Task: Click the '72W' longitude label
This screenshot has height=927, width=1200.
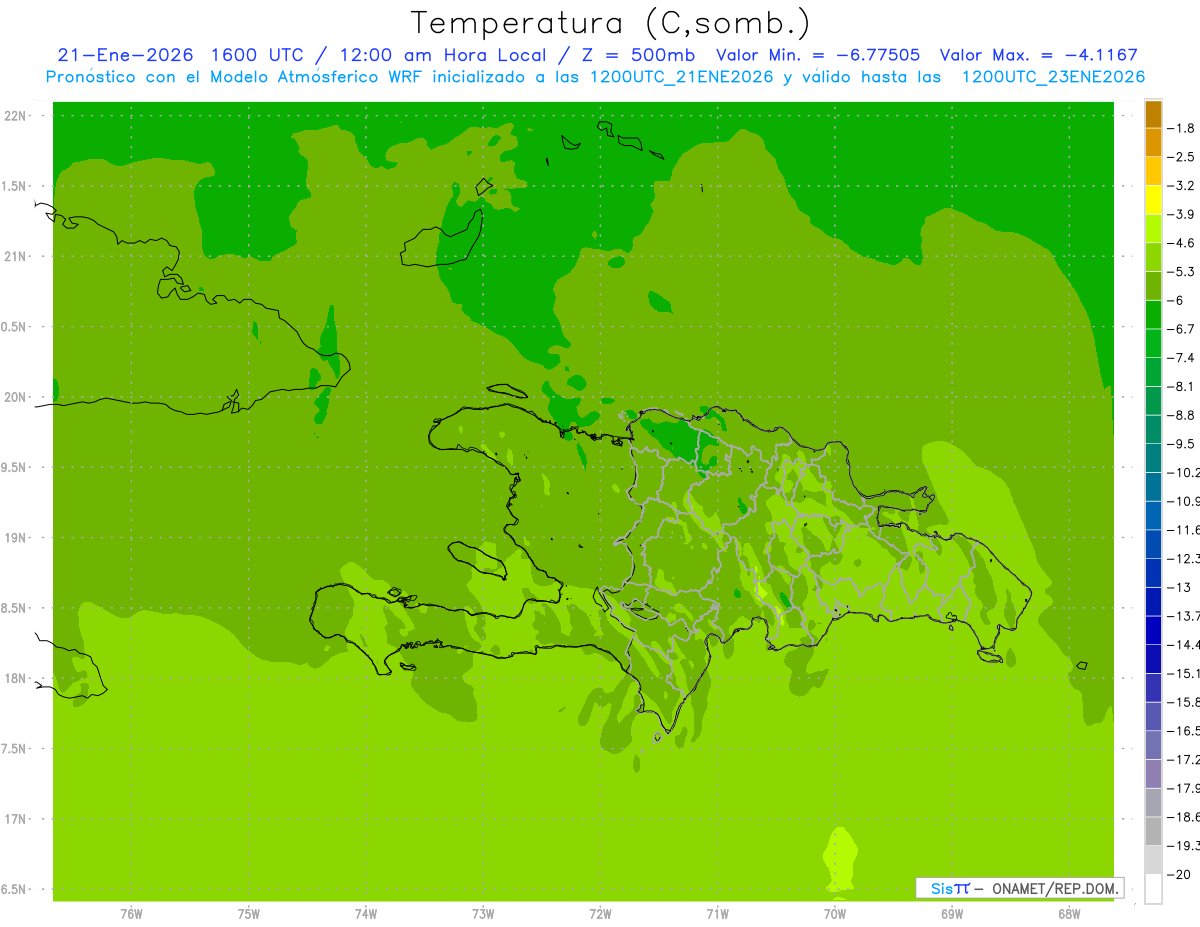Action: click(x=600, y=914)
